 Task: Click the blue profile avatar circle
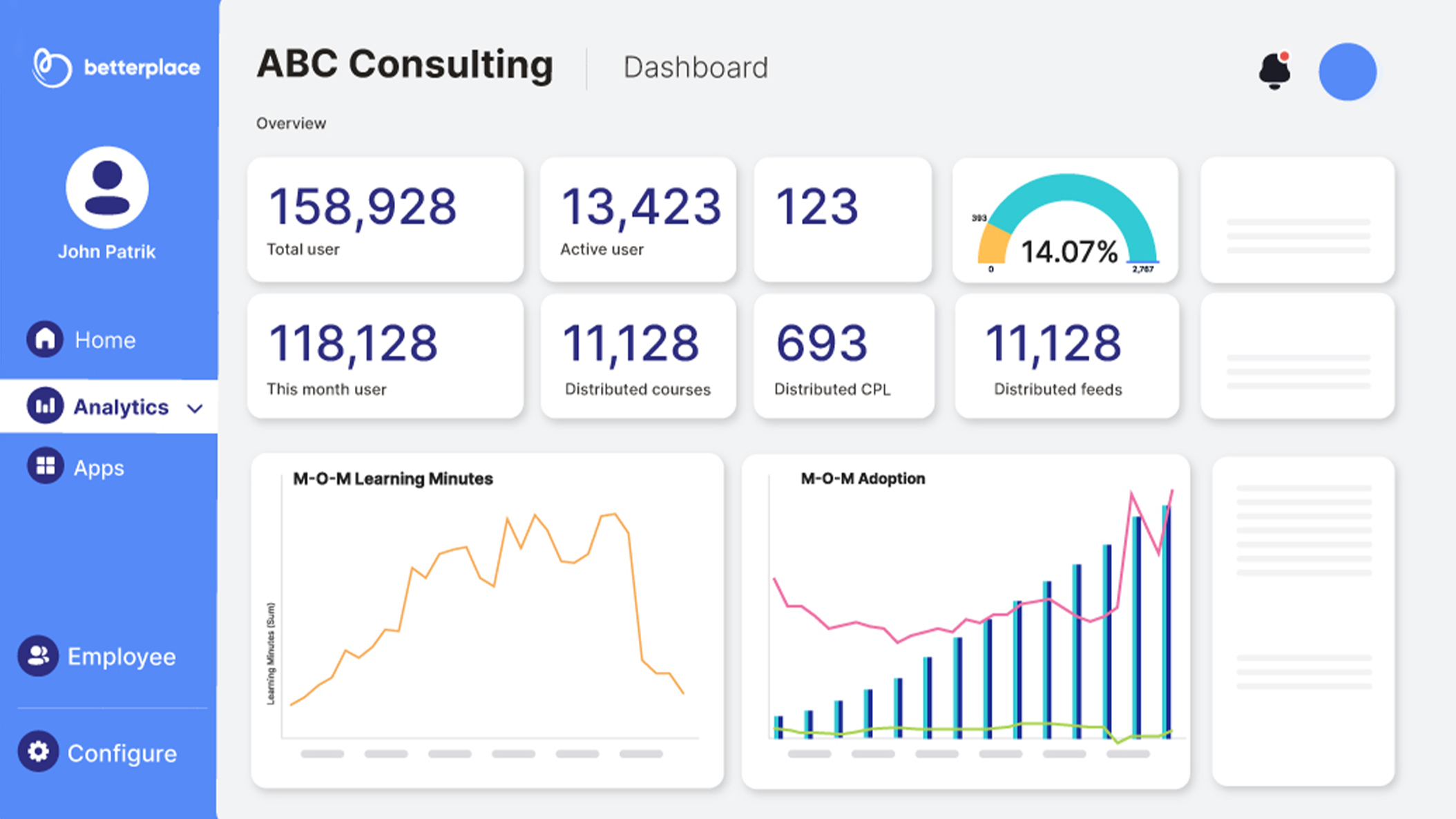1347,72
